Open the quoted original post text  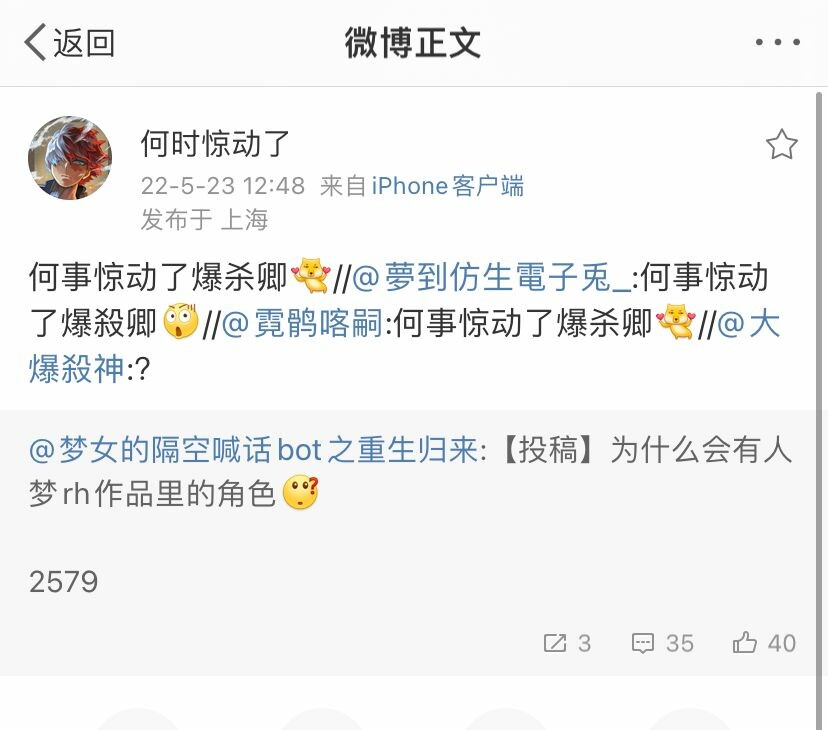[410, 472]
